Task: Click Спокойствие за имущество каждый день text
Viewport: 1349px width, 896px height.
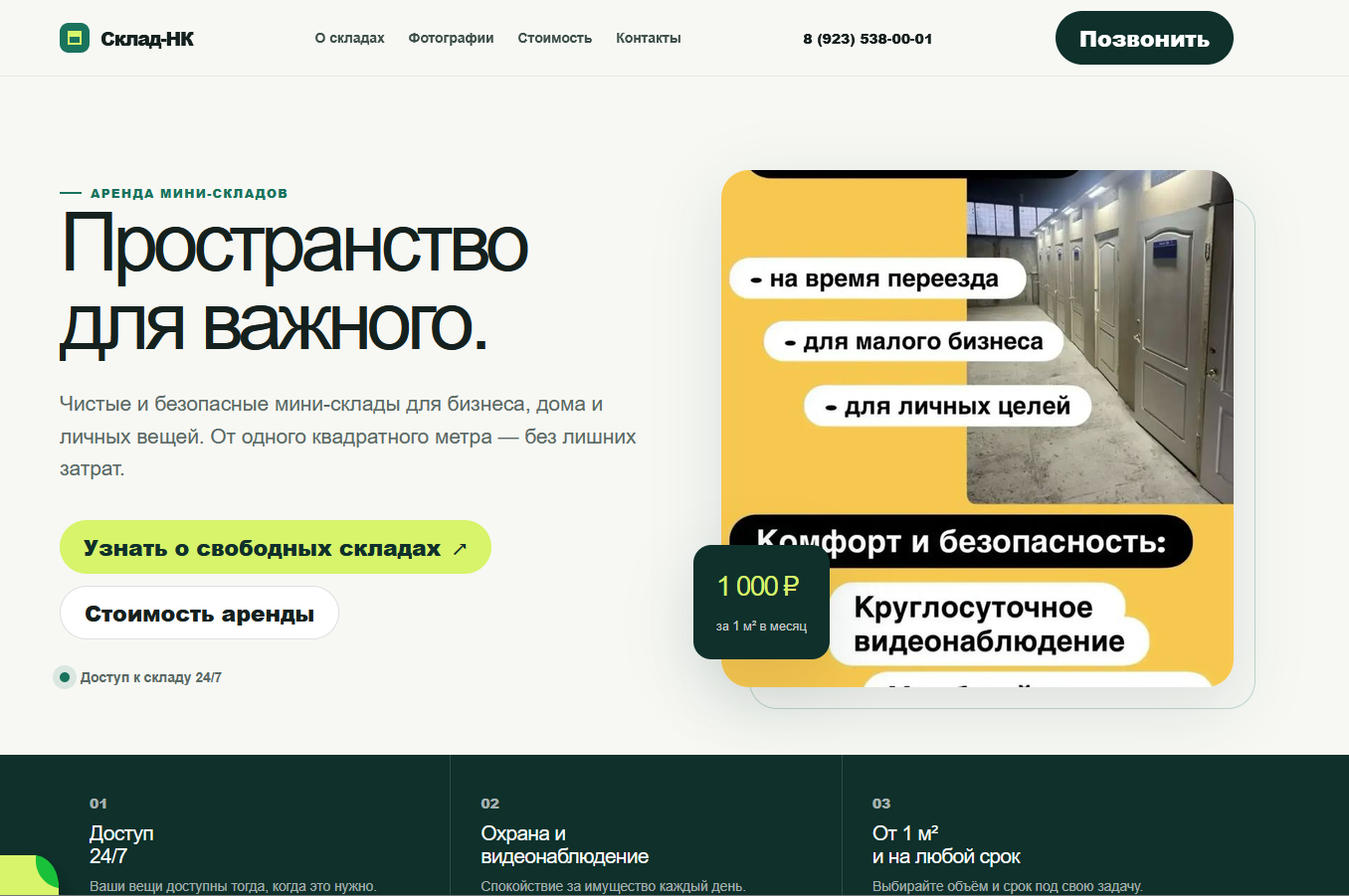Action: (x=613, y=886)
